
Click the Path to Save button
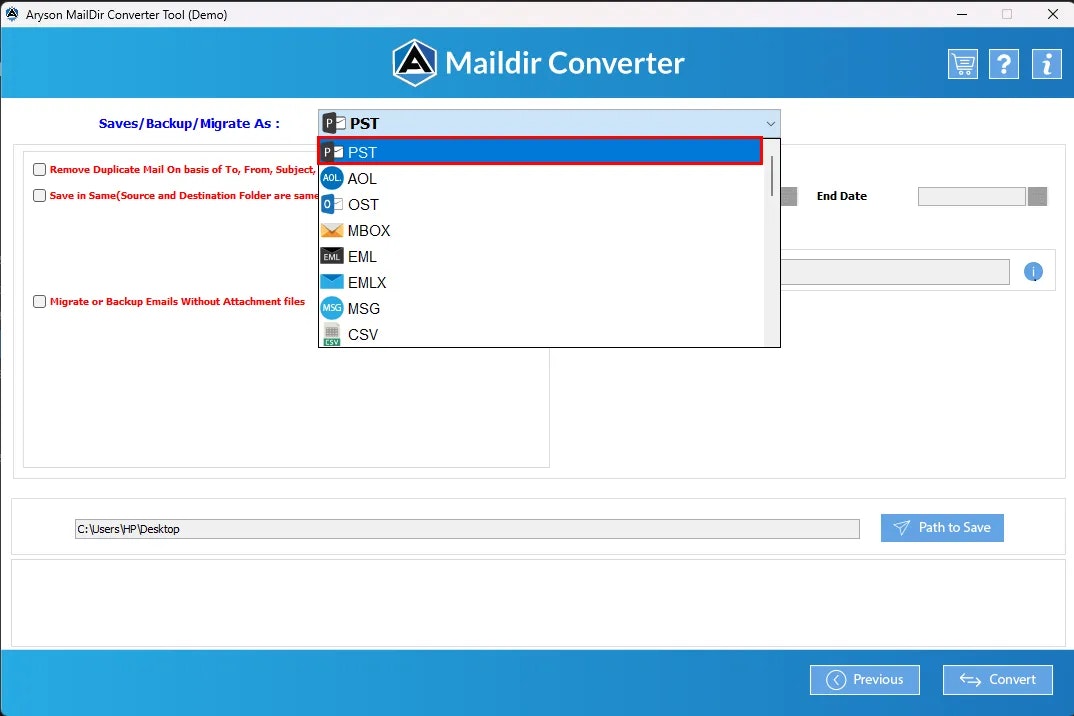click(x=942, y=528)
